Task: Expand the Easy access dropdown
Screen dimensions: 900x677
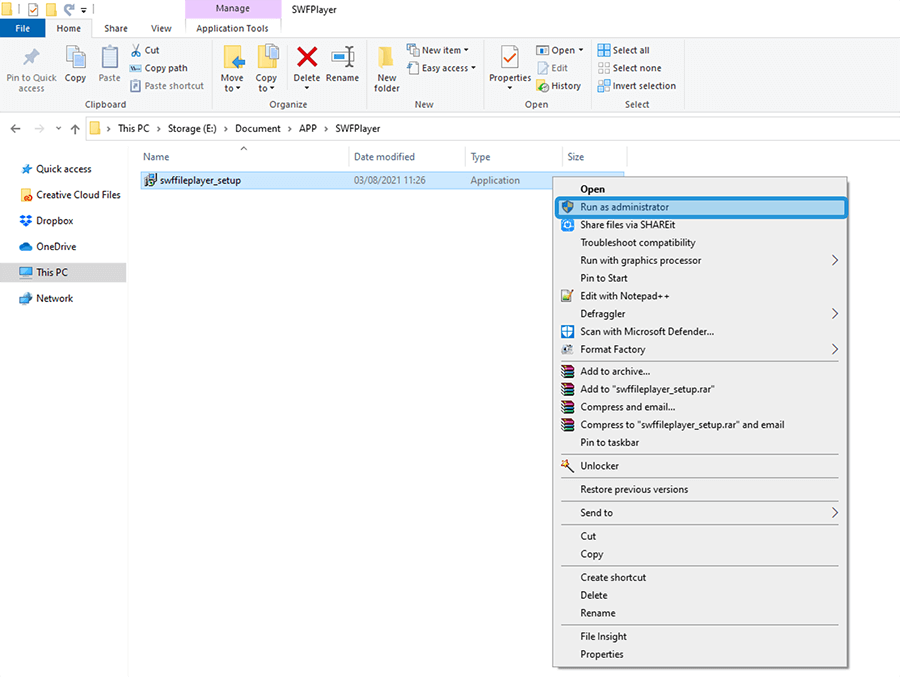Action: point(474,68)
